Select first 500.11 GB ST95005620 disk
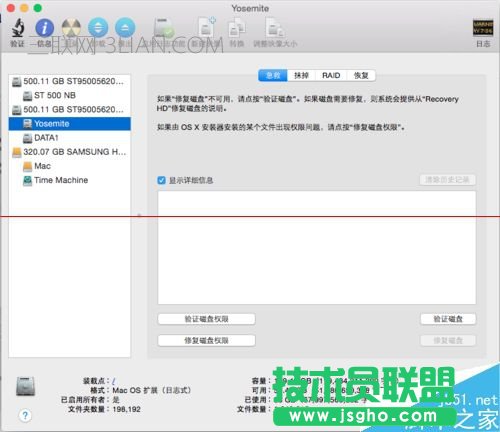 (69, 81)
